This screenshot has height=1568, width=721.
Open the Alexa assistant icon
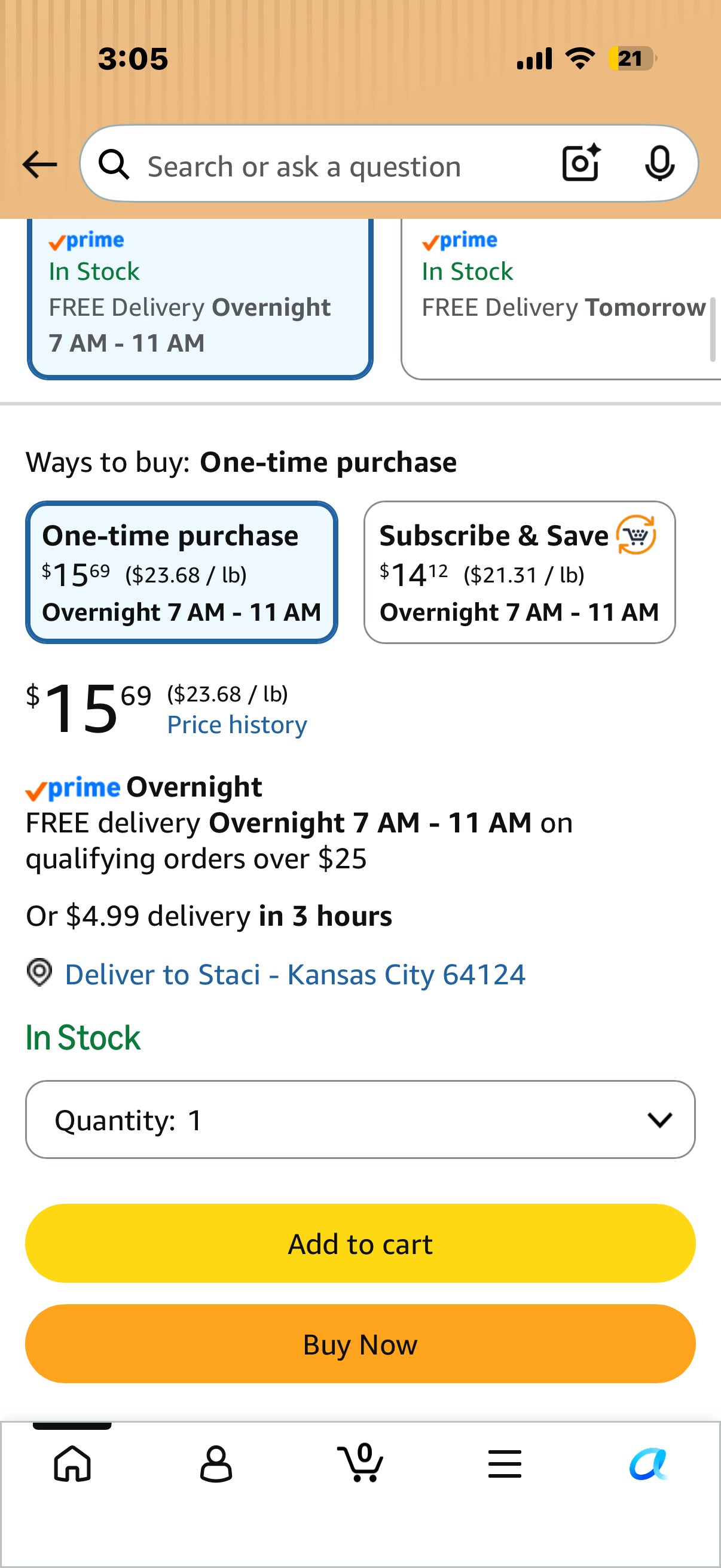click(x=649, y=1463)
